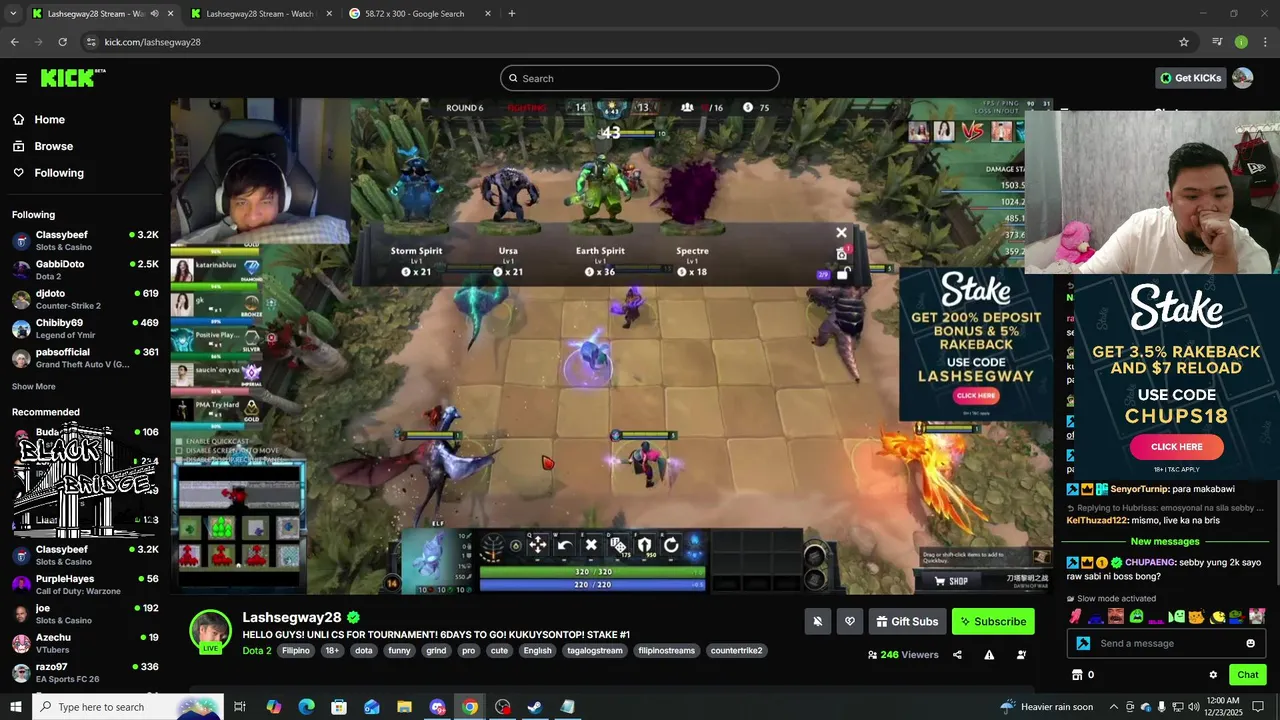Image resolution: width=1280 pixels, height=720 pixels.
Task: Report stream via warning triangle icon
Action: (989, 655)
